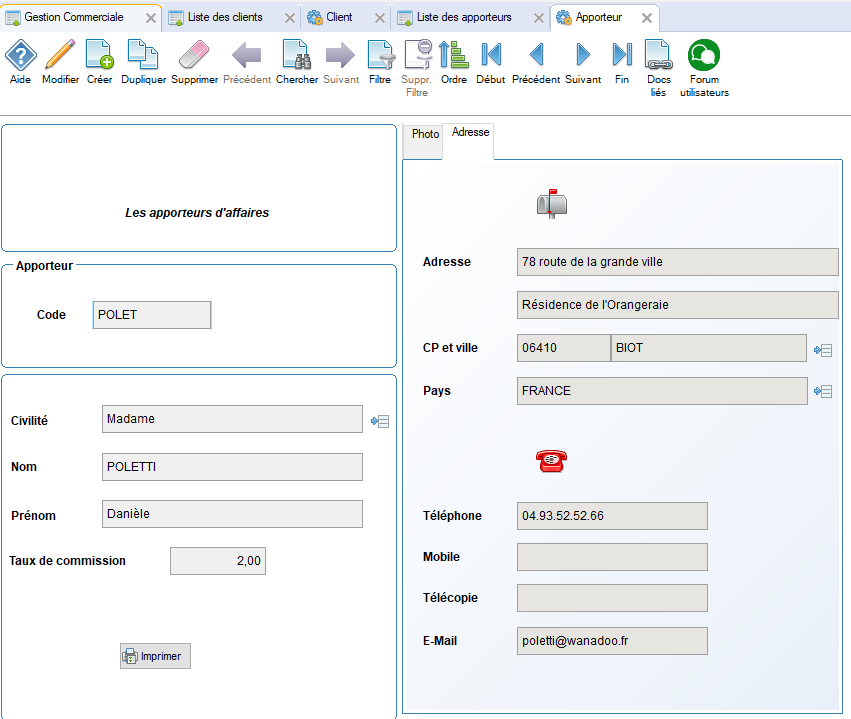
Task: Open the Photo tab
Action: coord(425,134)
